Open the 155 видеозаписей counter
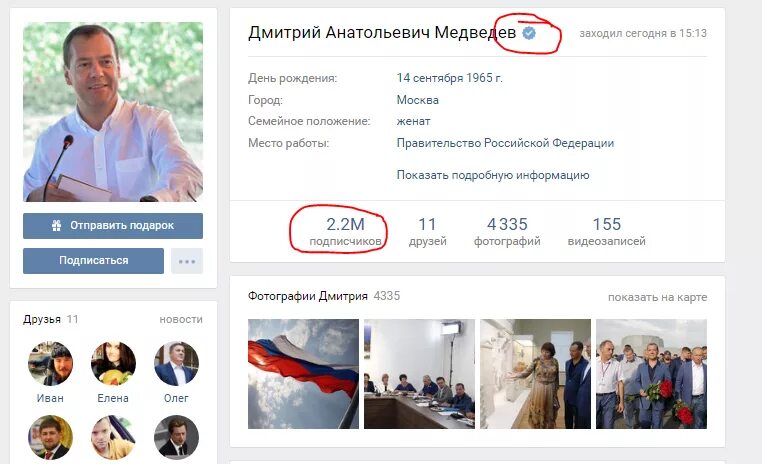Image resolution: width=762 pixels, height=464 pixels. click(x=606, y=231)
